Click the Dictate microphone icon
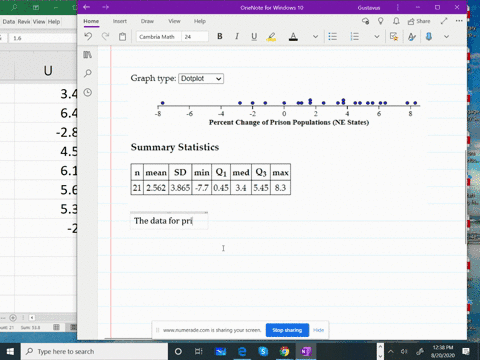The height and width of the screenshot is (360, 480). tap(429, 36)
